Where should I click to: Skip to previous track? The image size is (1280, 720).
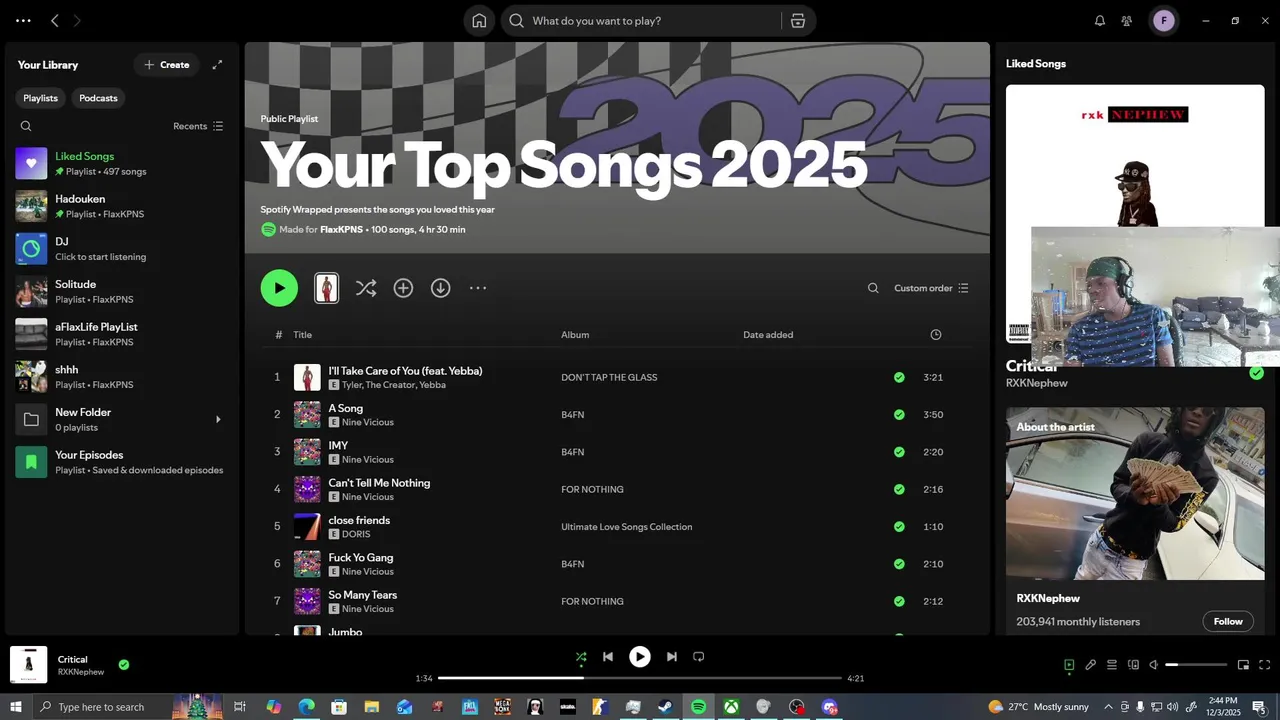[x=608, y=657]
